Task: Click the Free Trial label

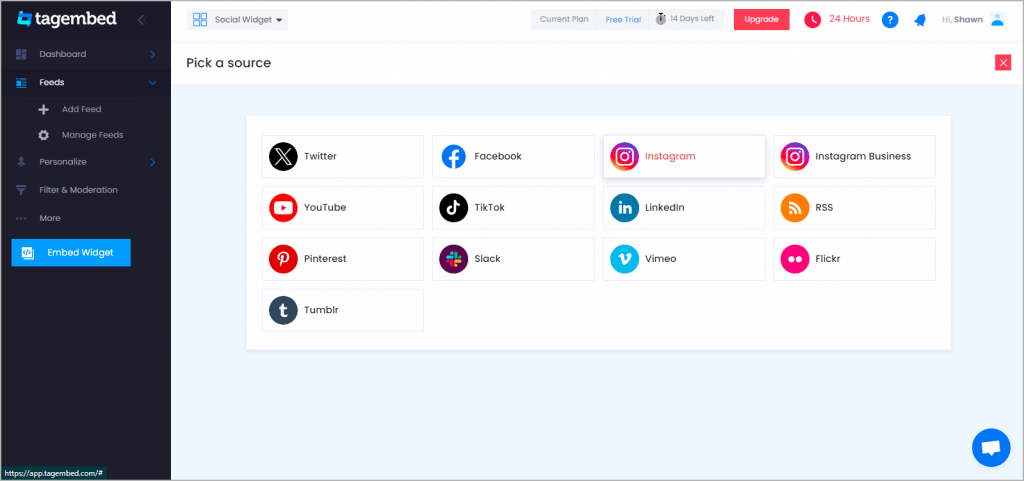Action: [623, 20]
